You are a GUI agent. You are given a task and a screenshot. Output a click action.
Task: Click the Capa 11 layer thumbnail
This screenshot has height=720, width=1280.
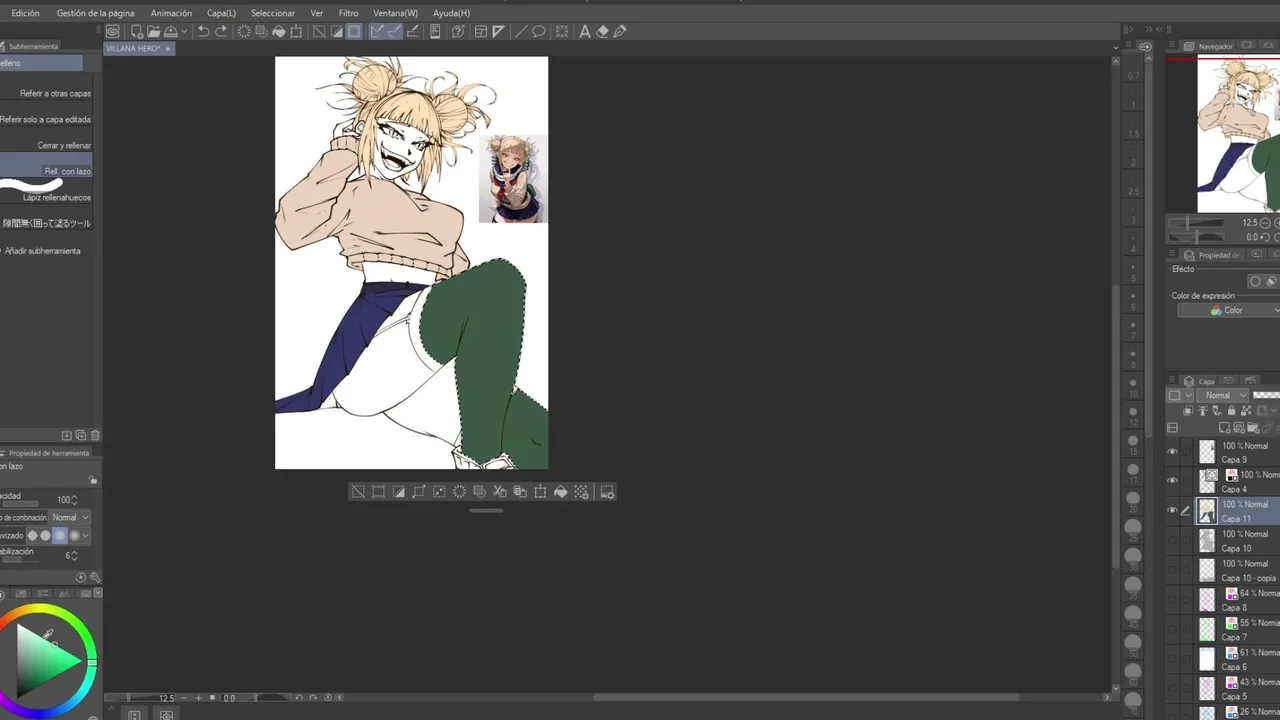(x=1207, y=511)
